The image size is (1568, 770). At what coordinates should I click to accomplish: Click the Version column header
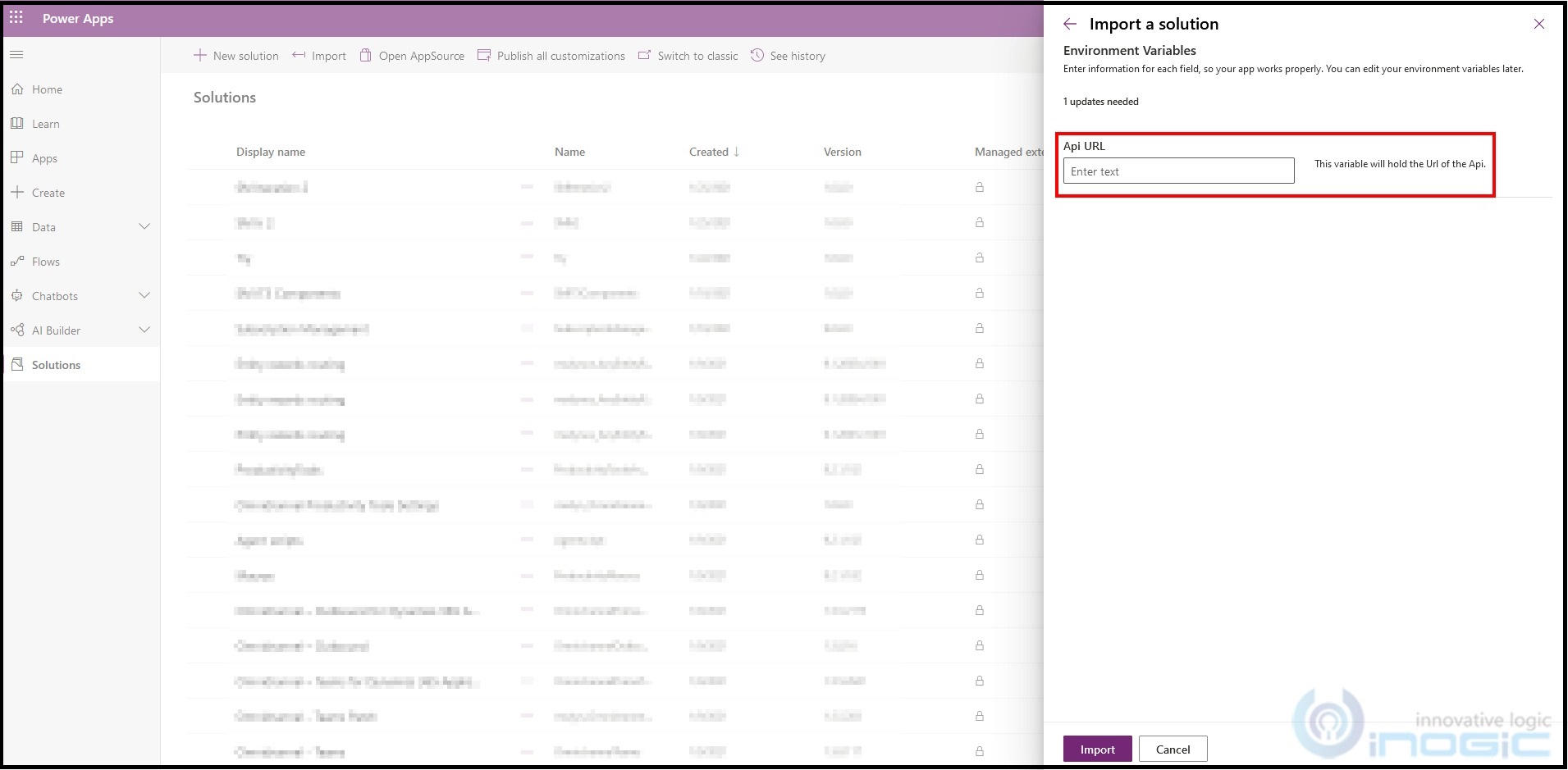coord(843,152)
